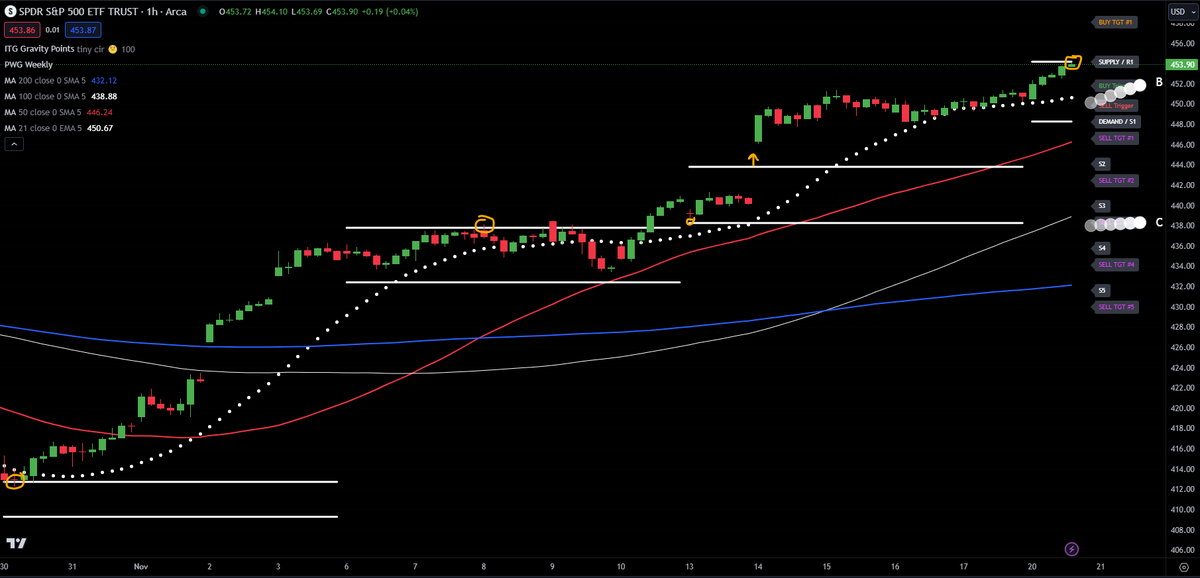1200x578 pixels.
Task: Click the SELL TGT #1 label
Action: [x=1114, y=138]
